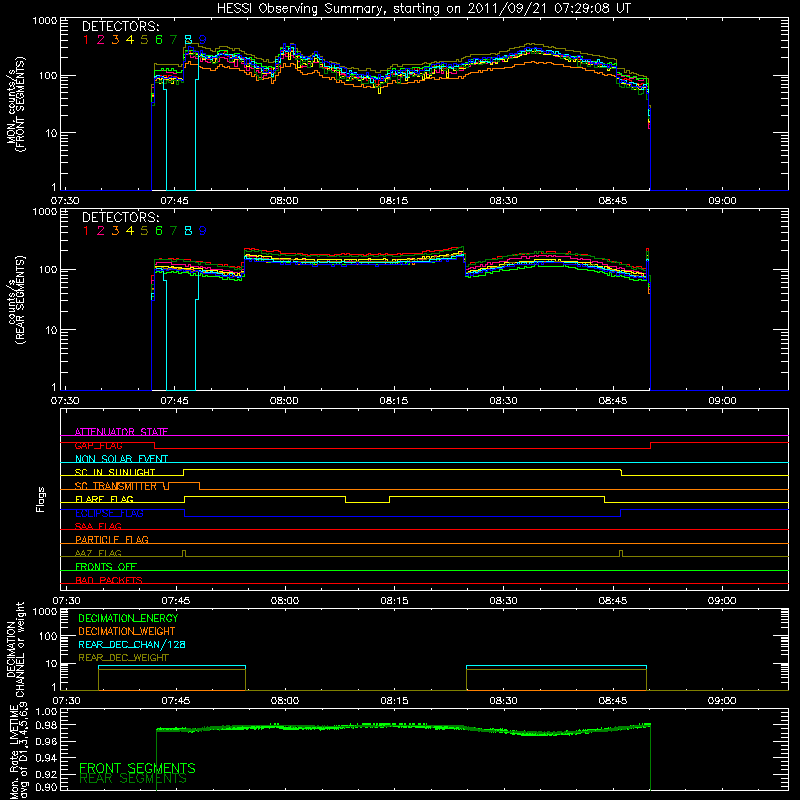Click orange detector 3 in rear segments legend

115,231
